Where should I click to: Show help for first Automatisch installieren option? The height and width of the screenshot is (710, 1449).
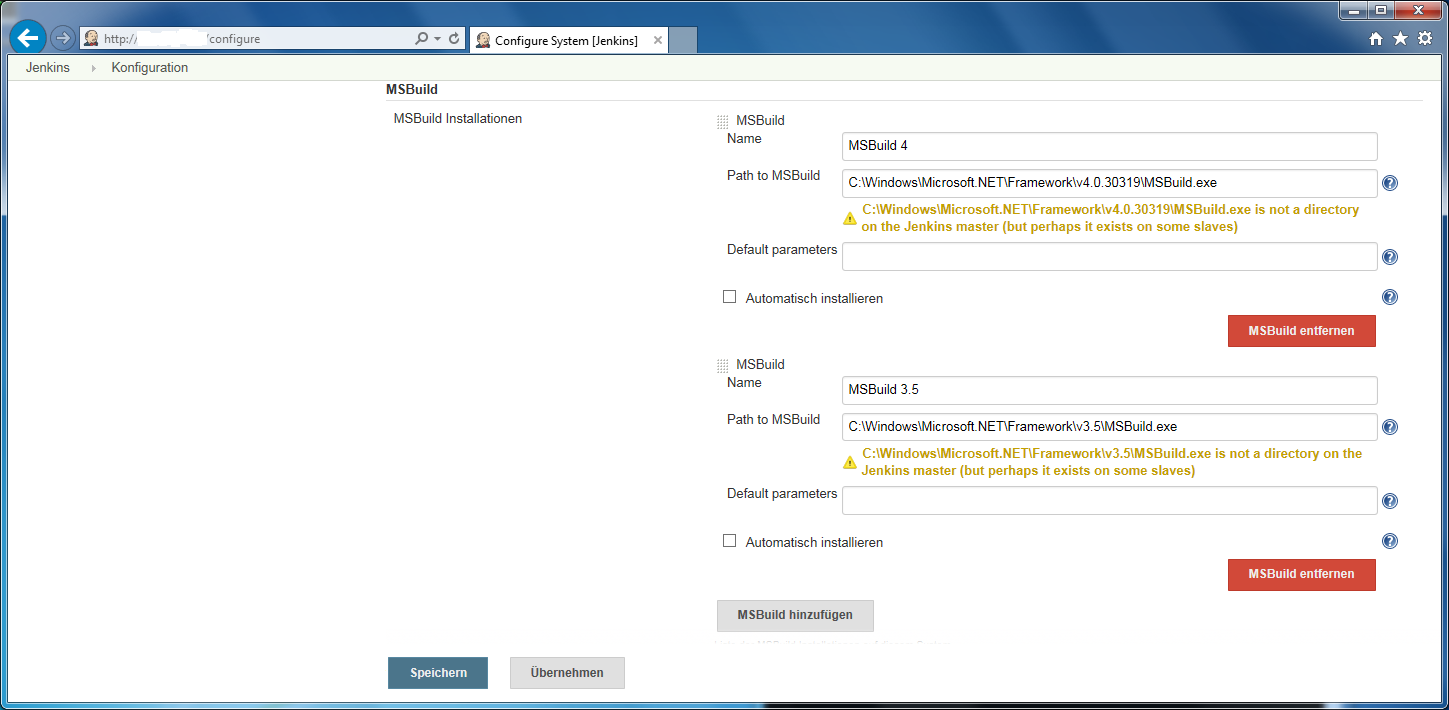tap(1389, 298)
